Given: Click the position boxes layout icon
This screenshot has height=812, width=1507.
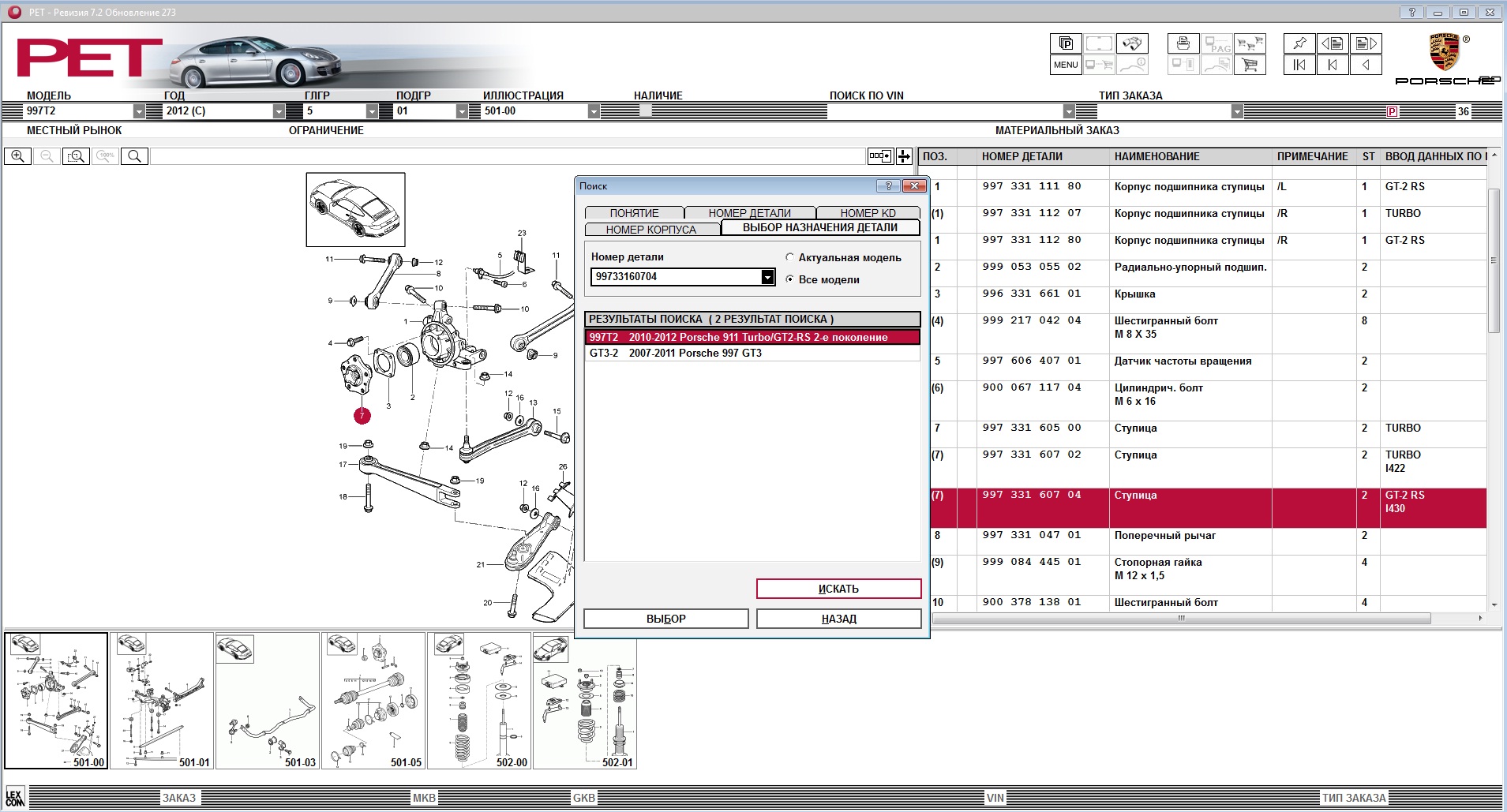Looking at the screenshot, I should [879, 156].
